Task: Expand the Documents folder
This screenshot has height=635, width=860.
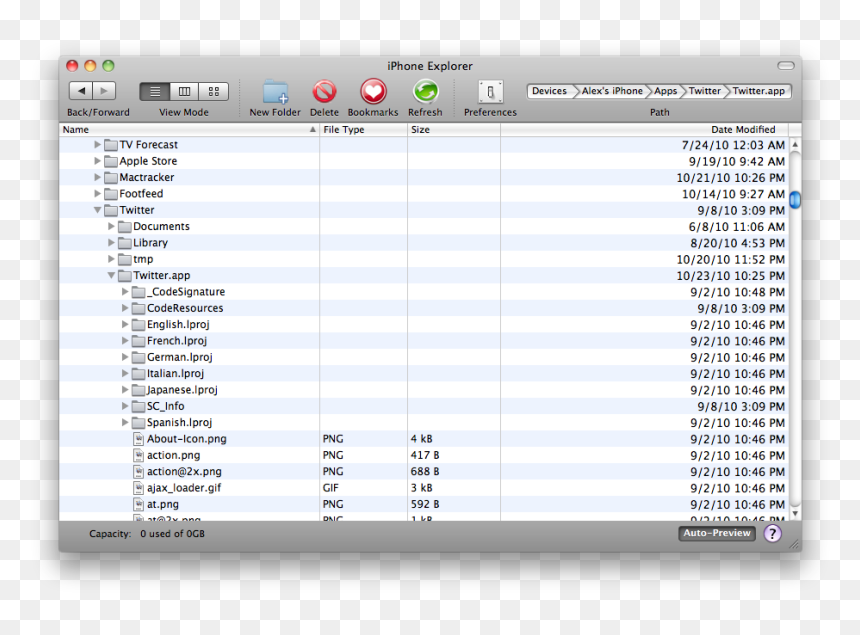Action: (x=111, y=226)
